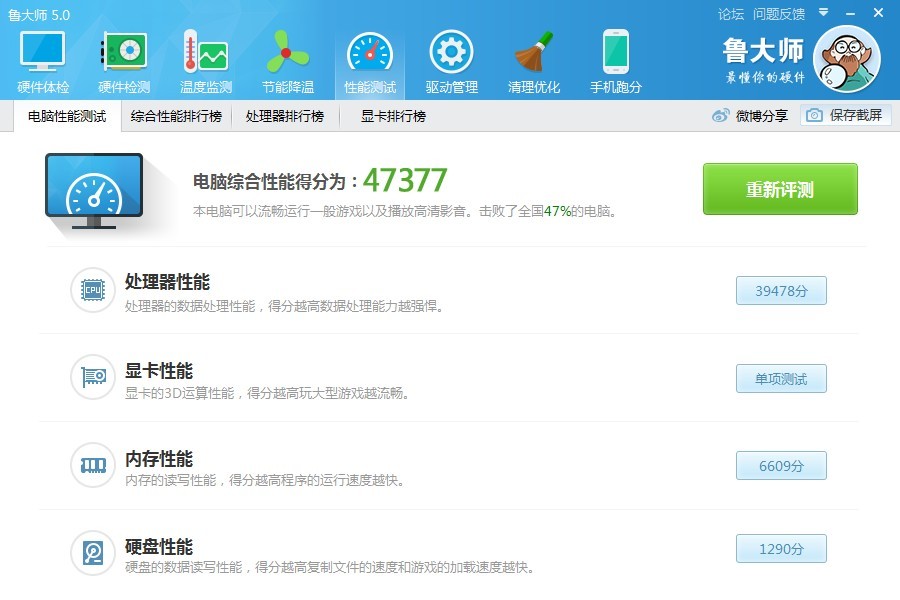Click the 最懂你的硬件 slogan text

(765, 77)
